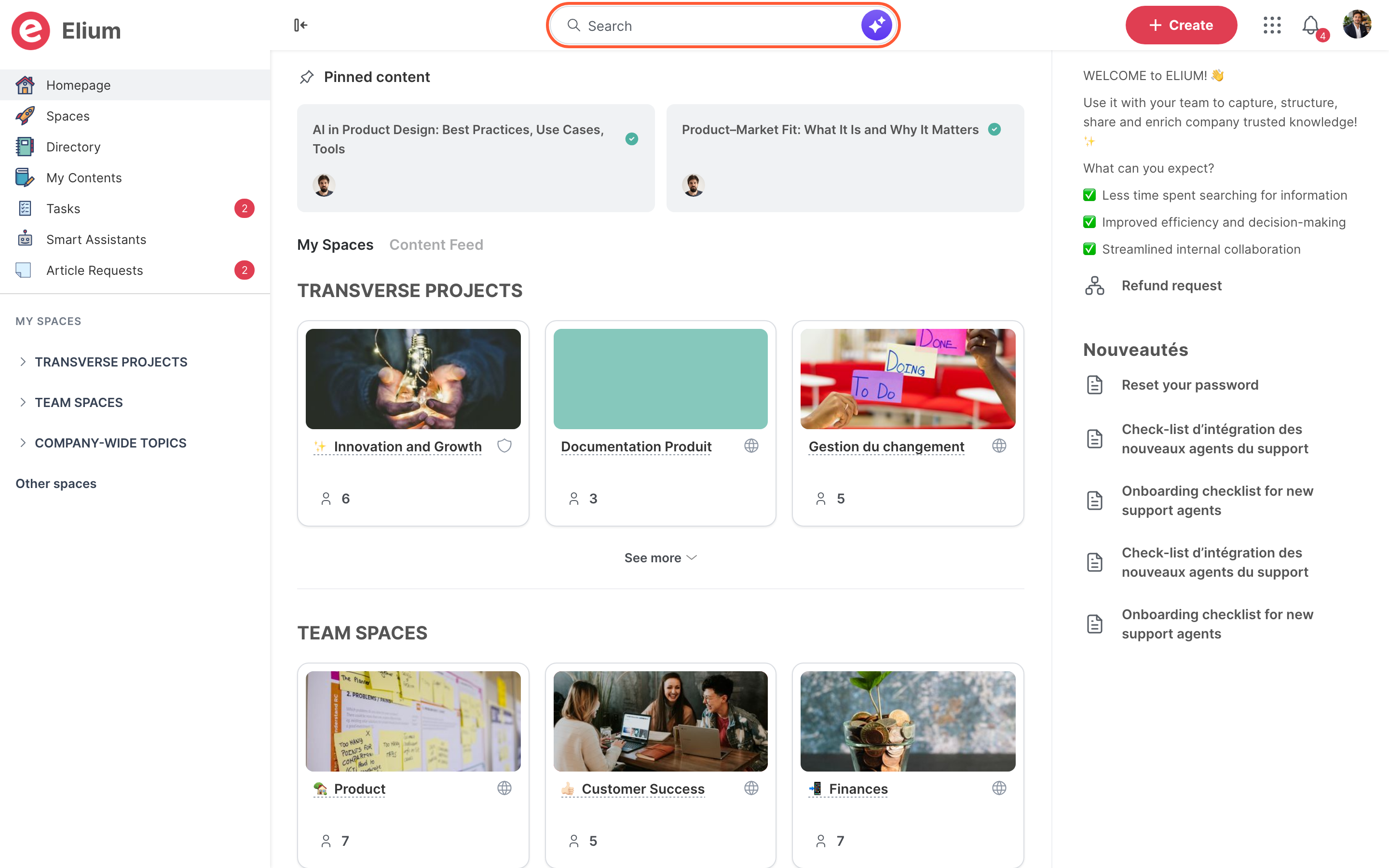Open the Refund request link
The width and height of the screenshot is (1389, 868).
pos(1171,285)
